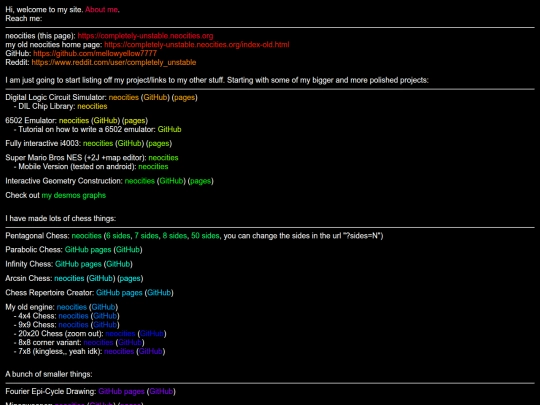Open Arcsin Chess pages link
Screen dimensions: 540x405
coord(129,279)
